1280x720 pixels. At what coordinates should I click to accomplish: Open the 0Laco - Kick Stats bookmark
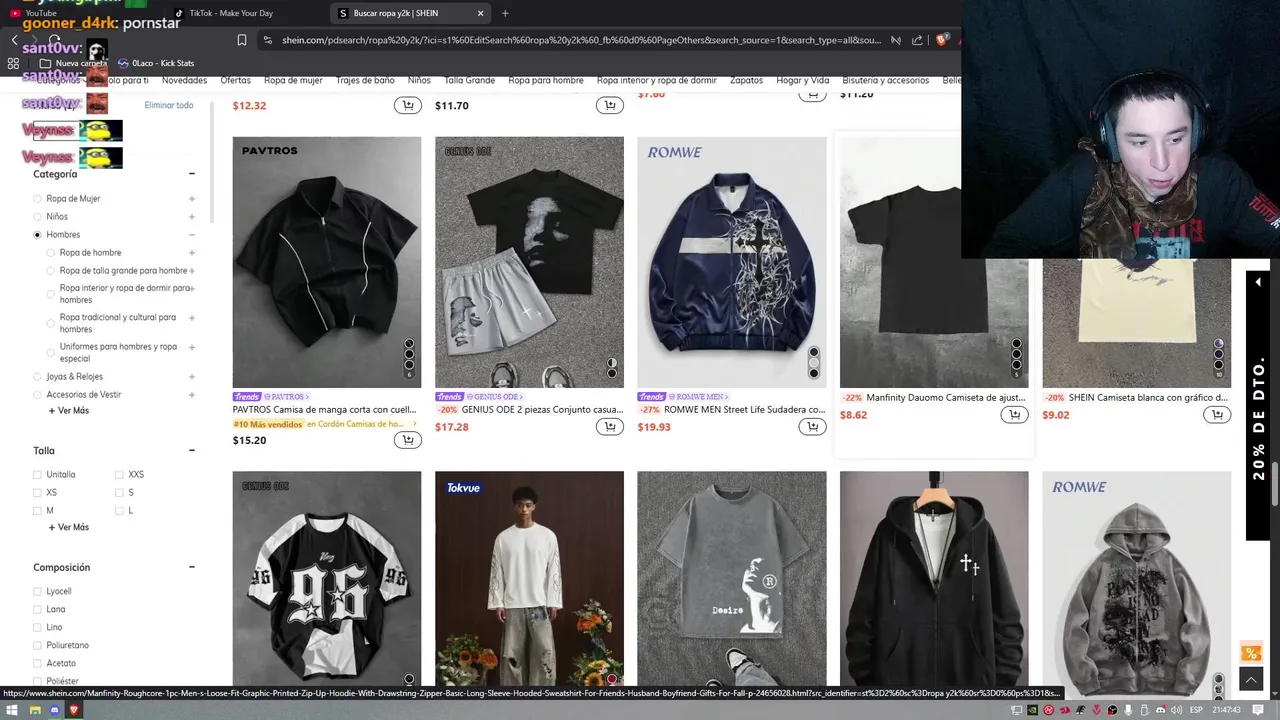coord(156,63)
